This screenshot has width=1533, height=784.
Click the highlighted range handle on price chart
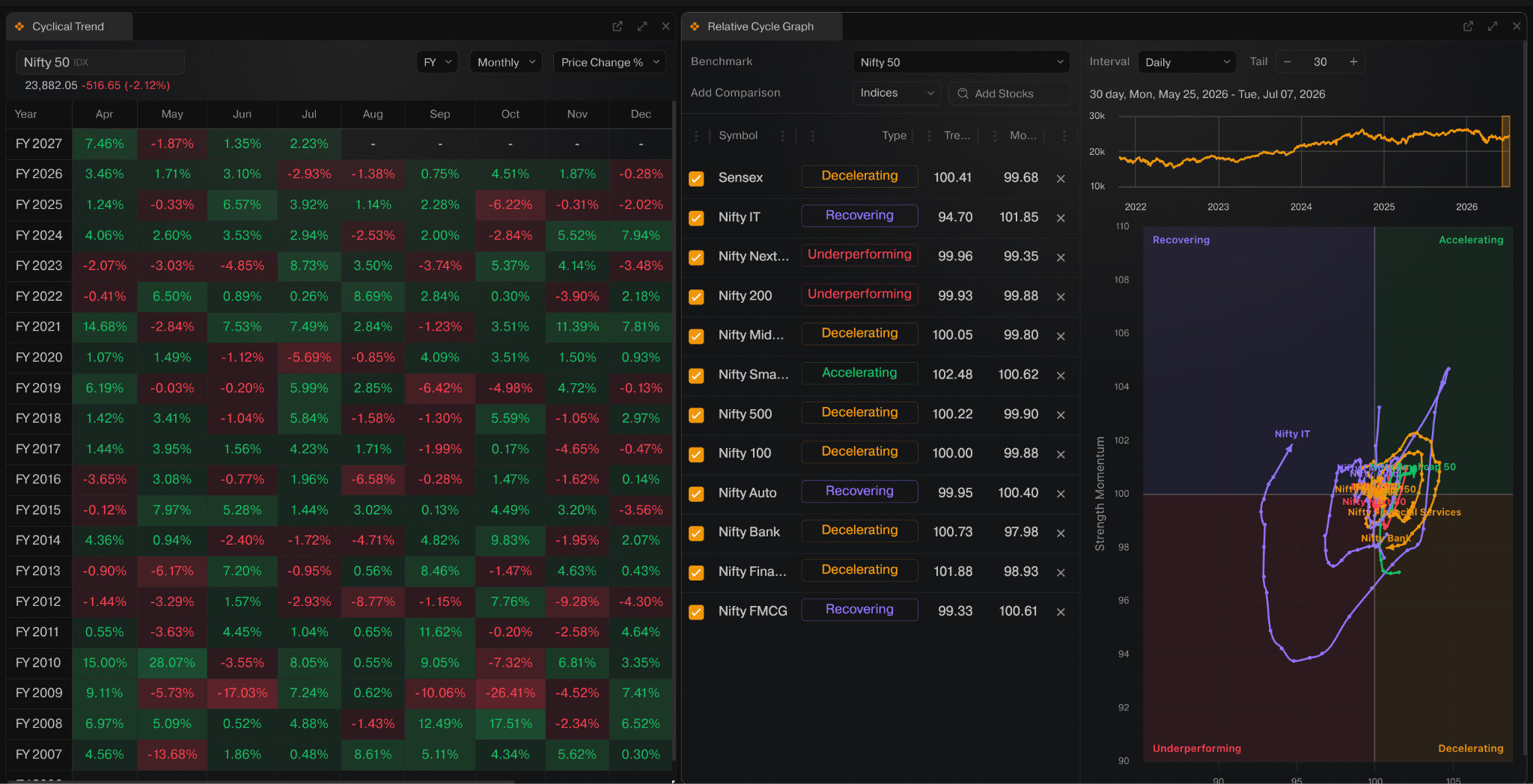point(1505,151)
